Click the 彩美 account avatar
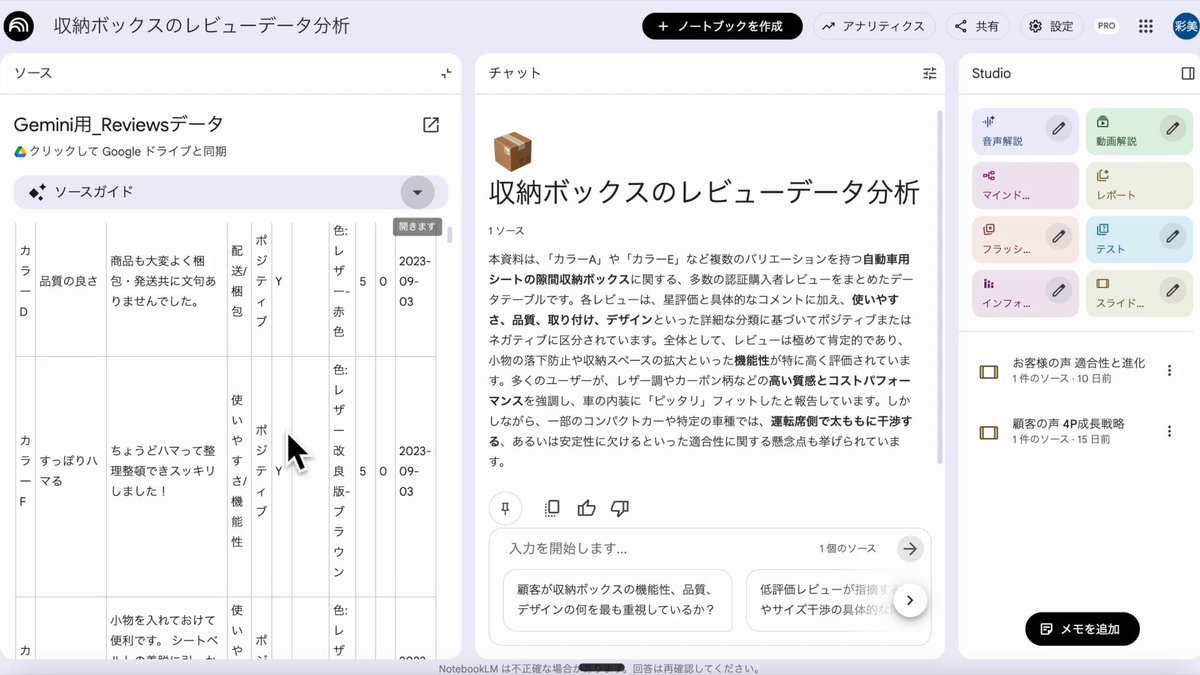 [1185, 26]
